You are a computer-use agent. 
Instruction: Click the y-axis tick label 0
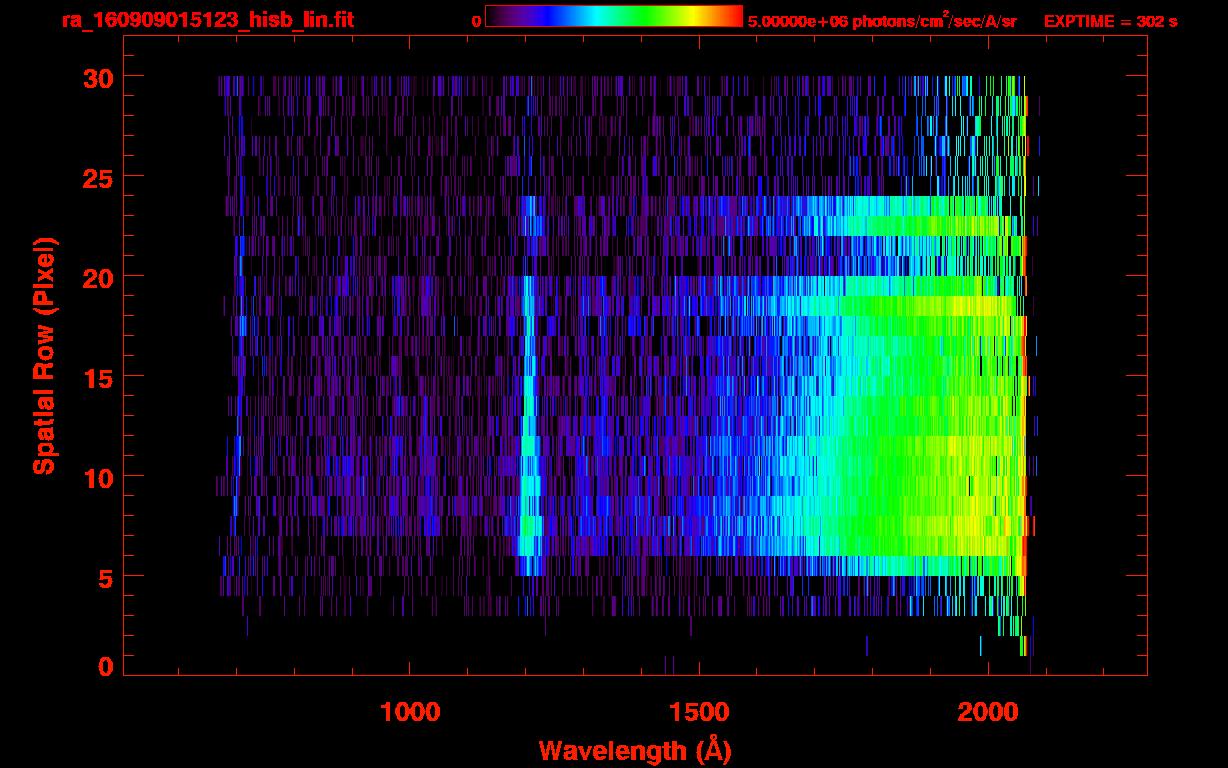105,666
